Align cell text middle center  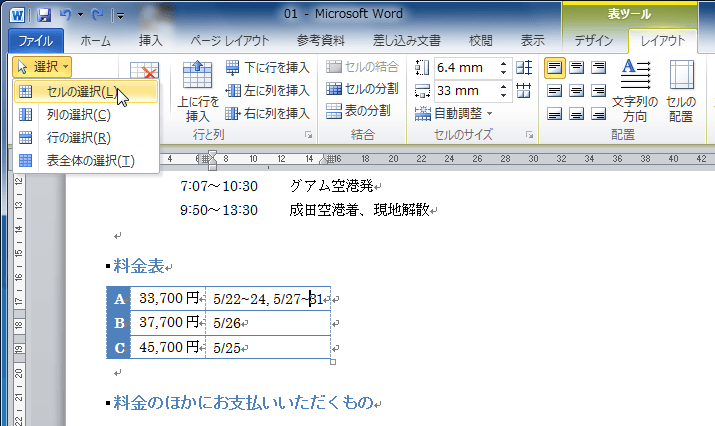click(x=576, y=90)
